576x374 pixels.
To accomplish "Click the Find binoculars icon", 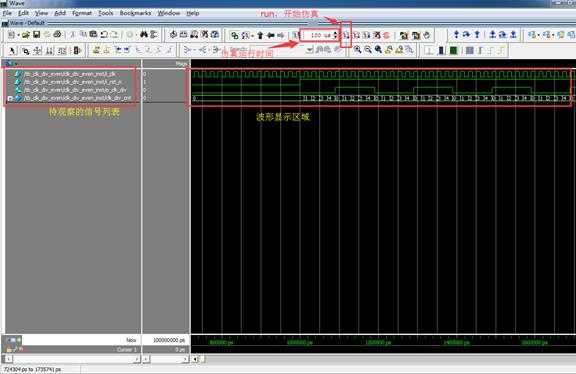I will [x=144, y=35].
